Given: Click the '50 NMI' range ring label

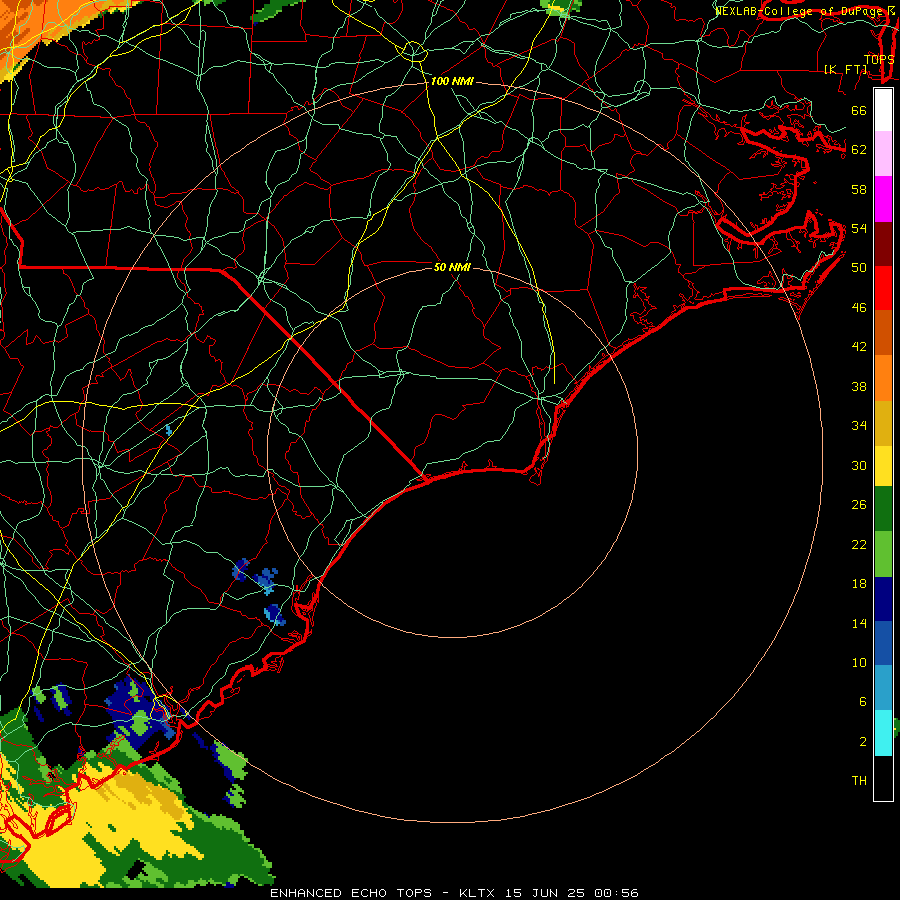Looking at the screenshot, I should [x=452, y=267].
